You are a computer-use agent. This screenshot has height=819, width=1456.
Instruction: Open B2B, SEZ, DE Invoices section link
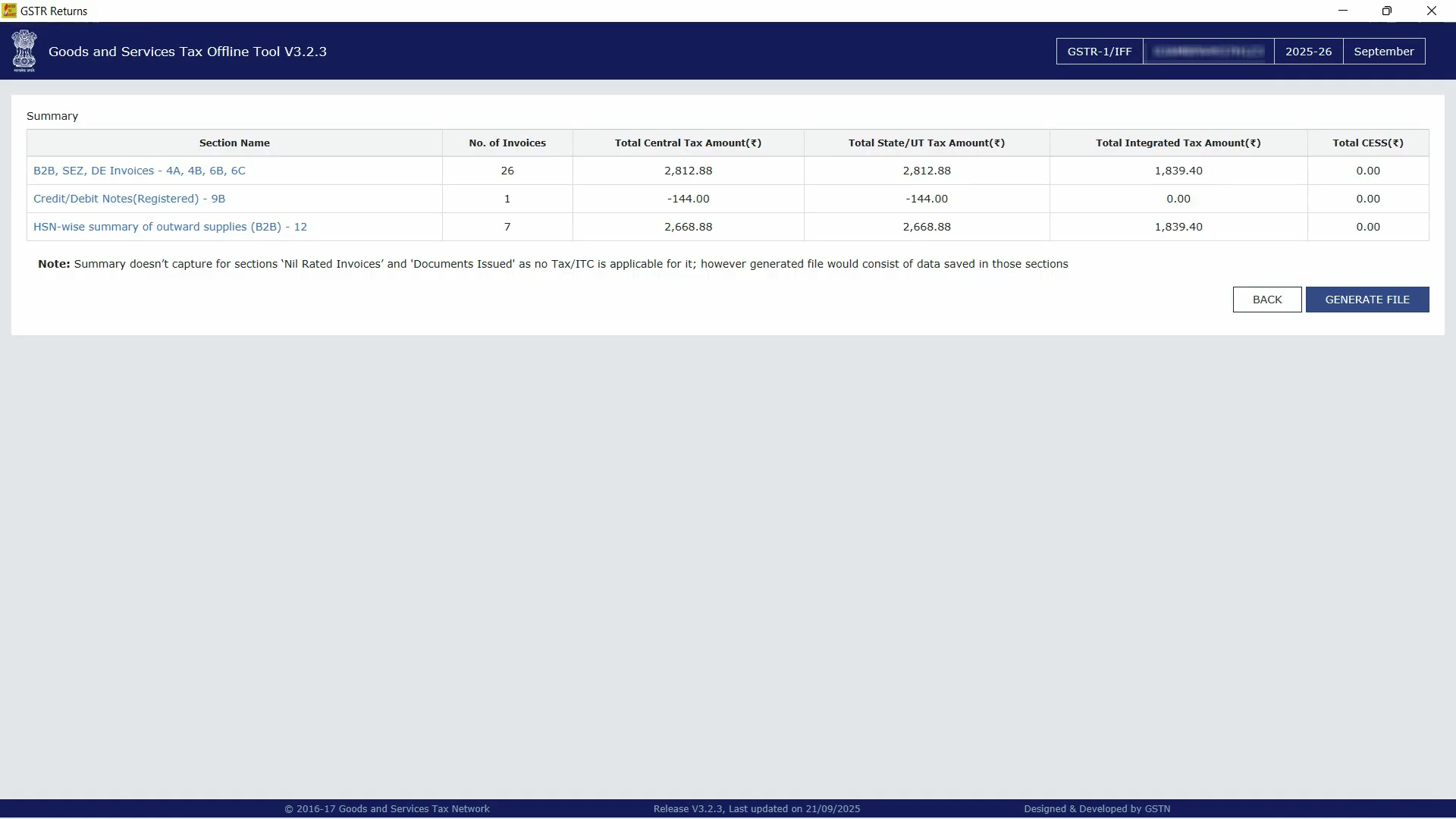pyautogui.click(x=140, y=171)
